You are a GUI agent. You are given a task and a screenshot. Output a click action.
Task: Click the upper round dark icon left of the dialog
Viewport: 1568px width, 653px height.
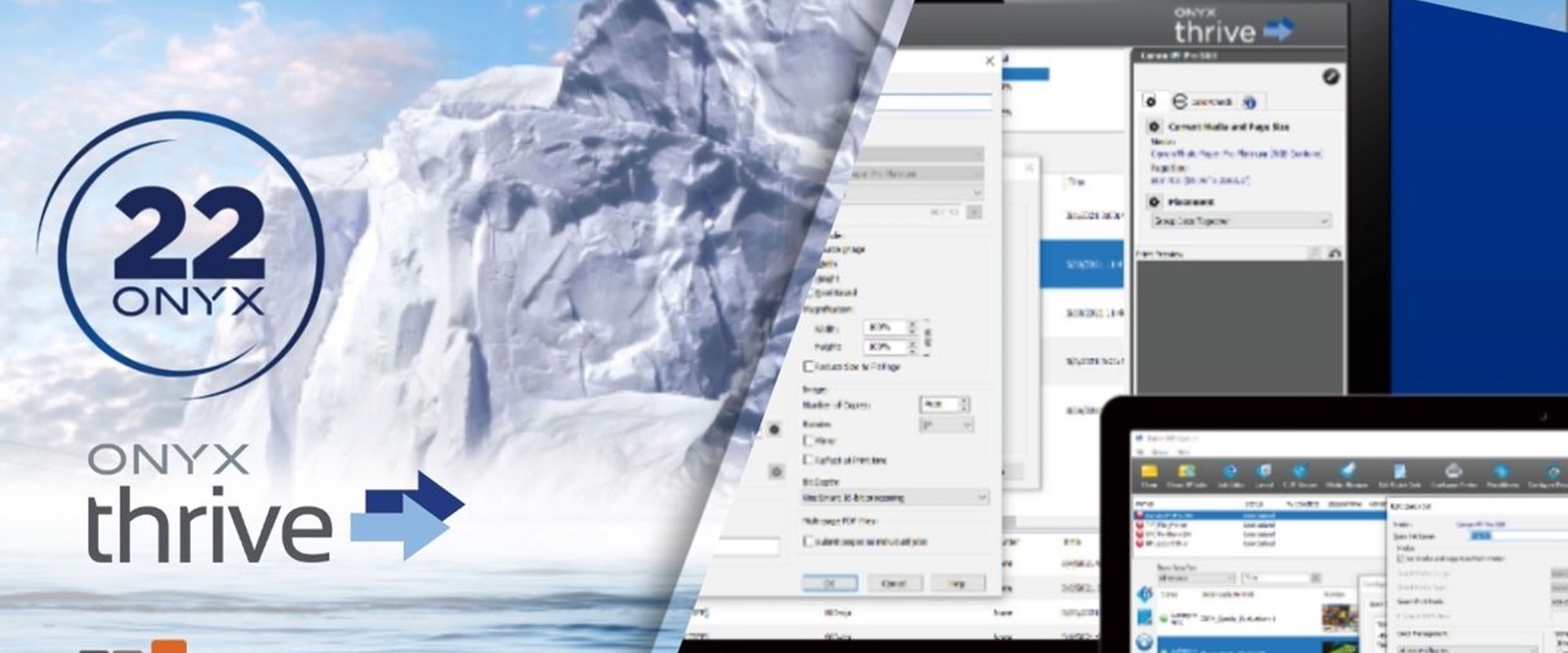coord(774,429)
